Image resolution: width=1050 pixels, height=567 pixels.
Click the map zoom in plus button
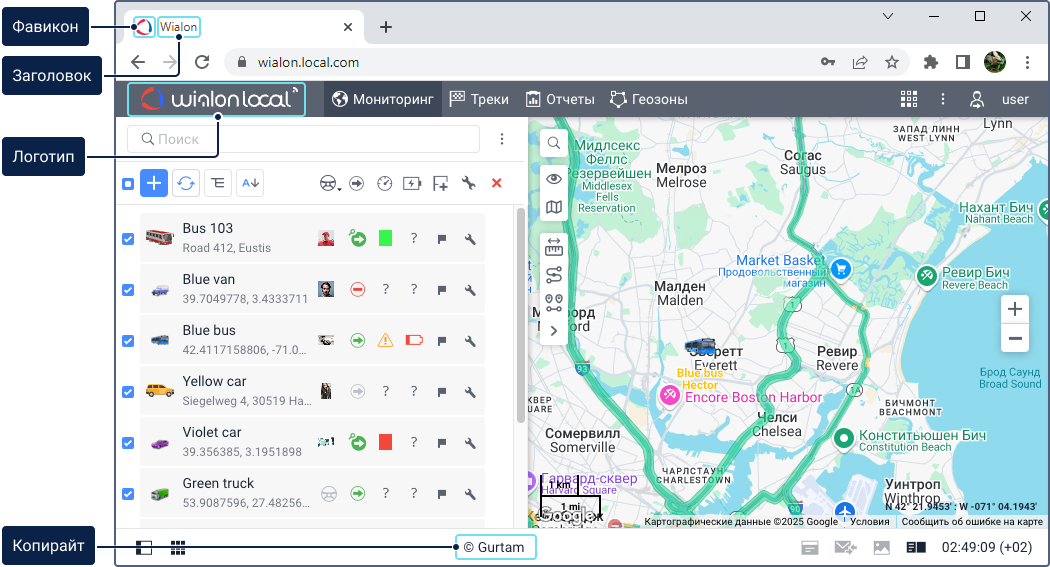(1015, 309)
